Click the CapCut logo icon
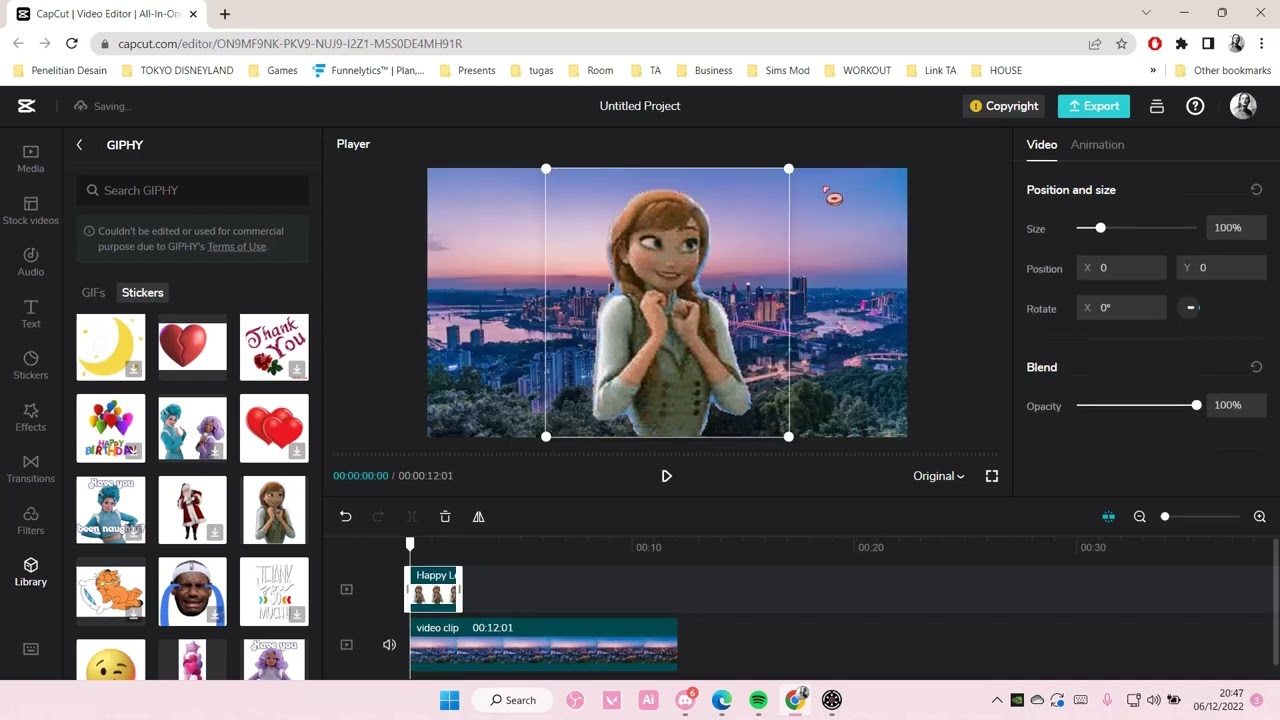 [x=27, y=106]
